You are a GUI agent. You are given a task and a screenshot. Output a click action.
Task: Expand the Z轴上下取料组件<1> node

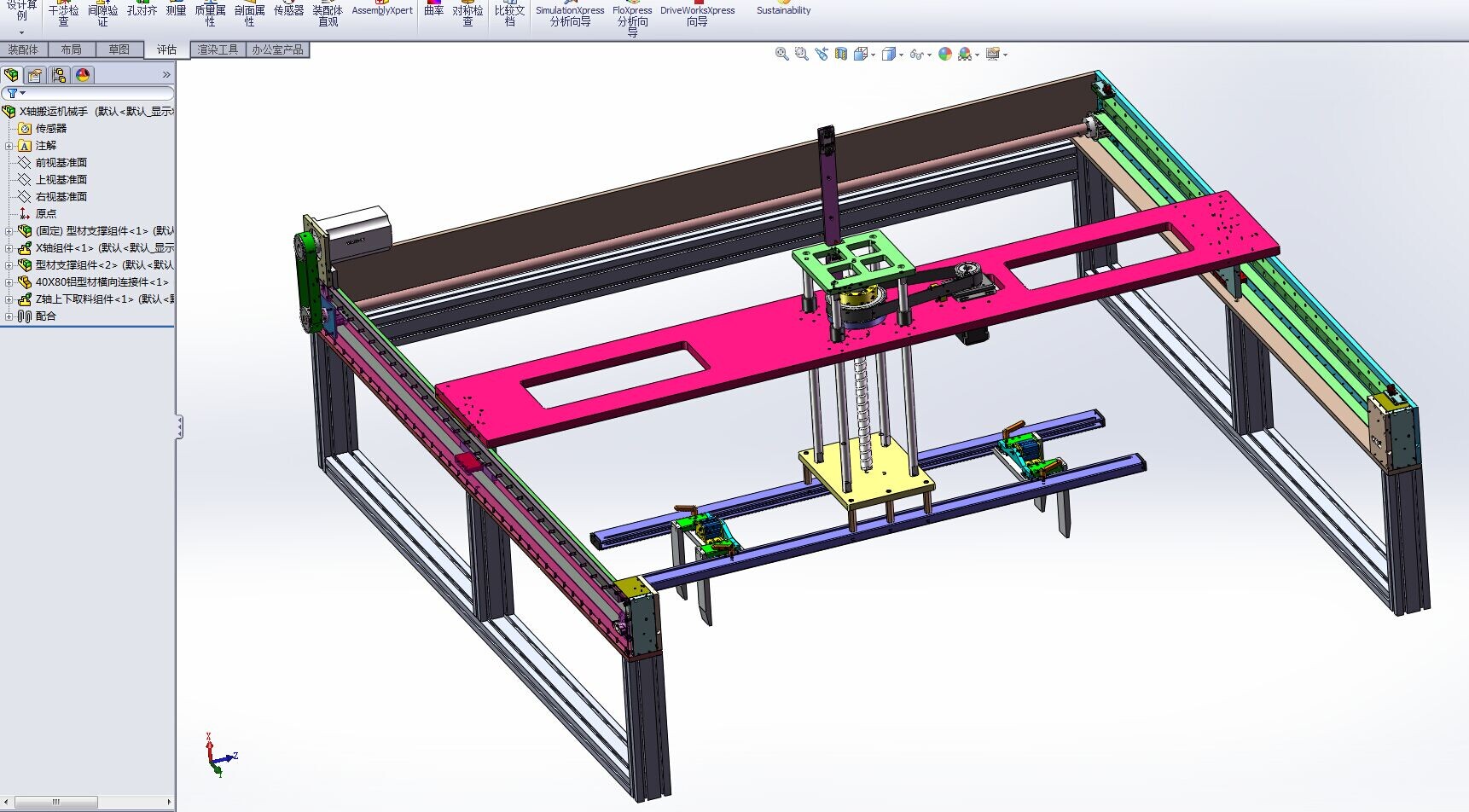pos(9,299)
